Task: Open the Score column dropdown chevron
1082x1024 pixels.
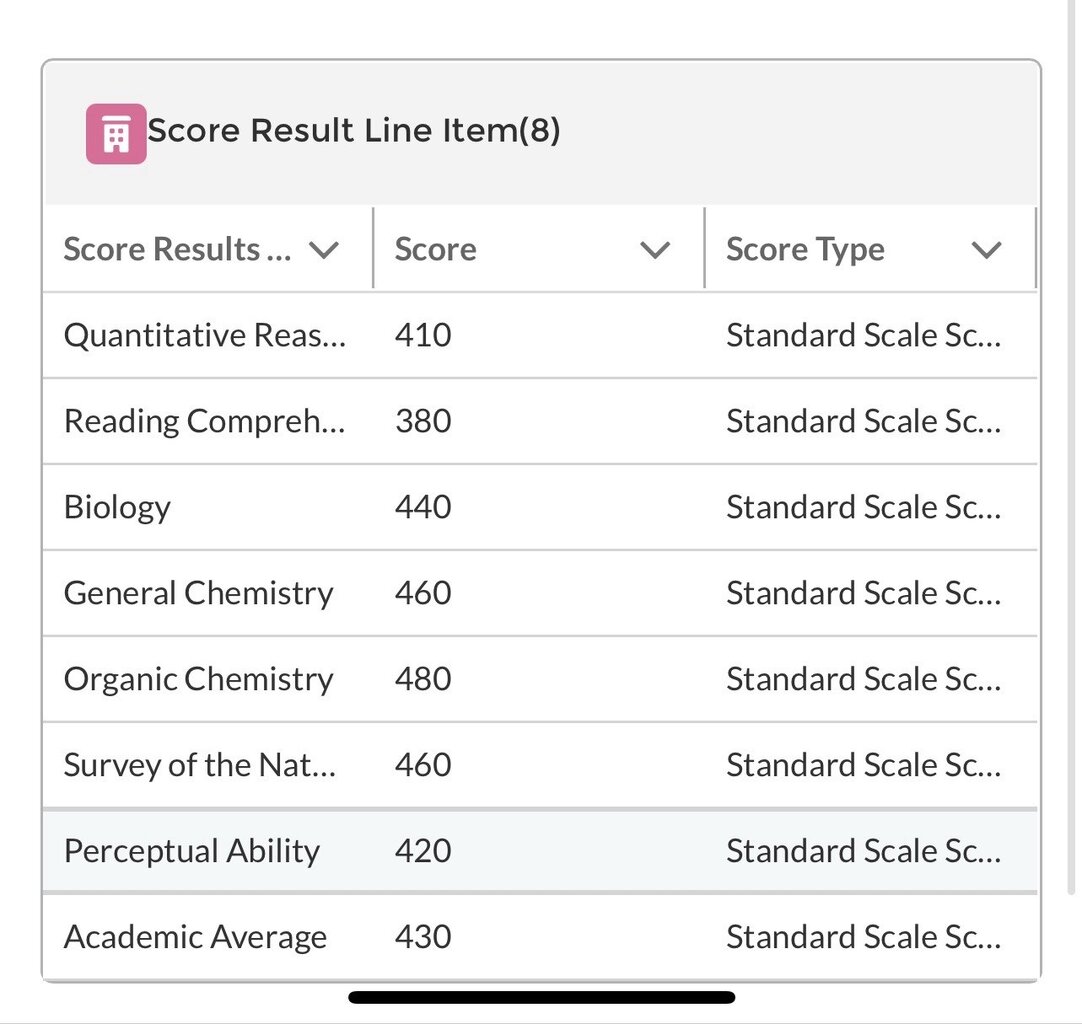Action: (655, 250)
